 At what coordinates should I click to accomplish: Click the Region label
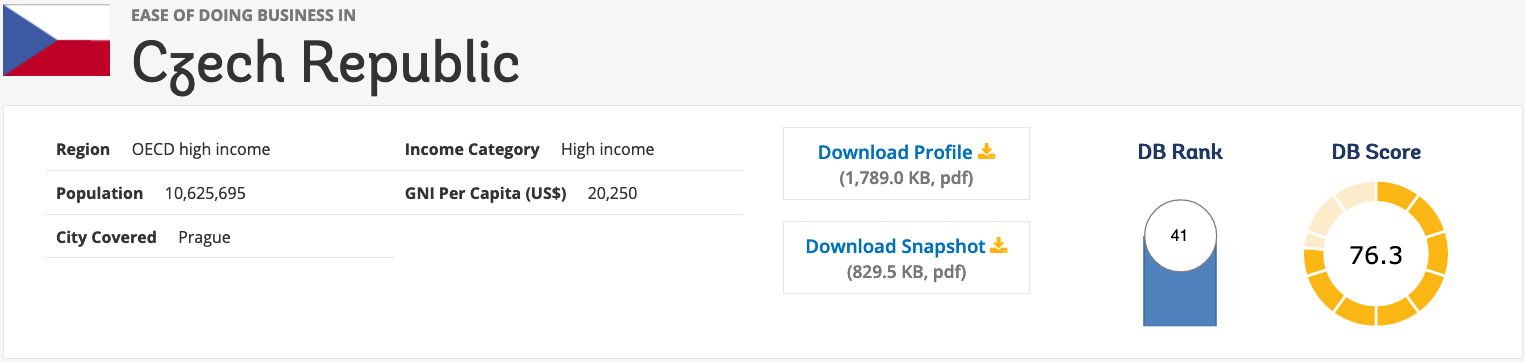point(83,150)
